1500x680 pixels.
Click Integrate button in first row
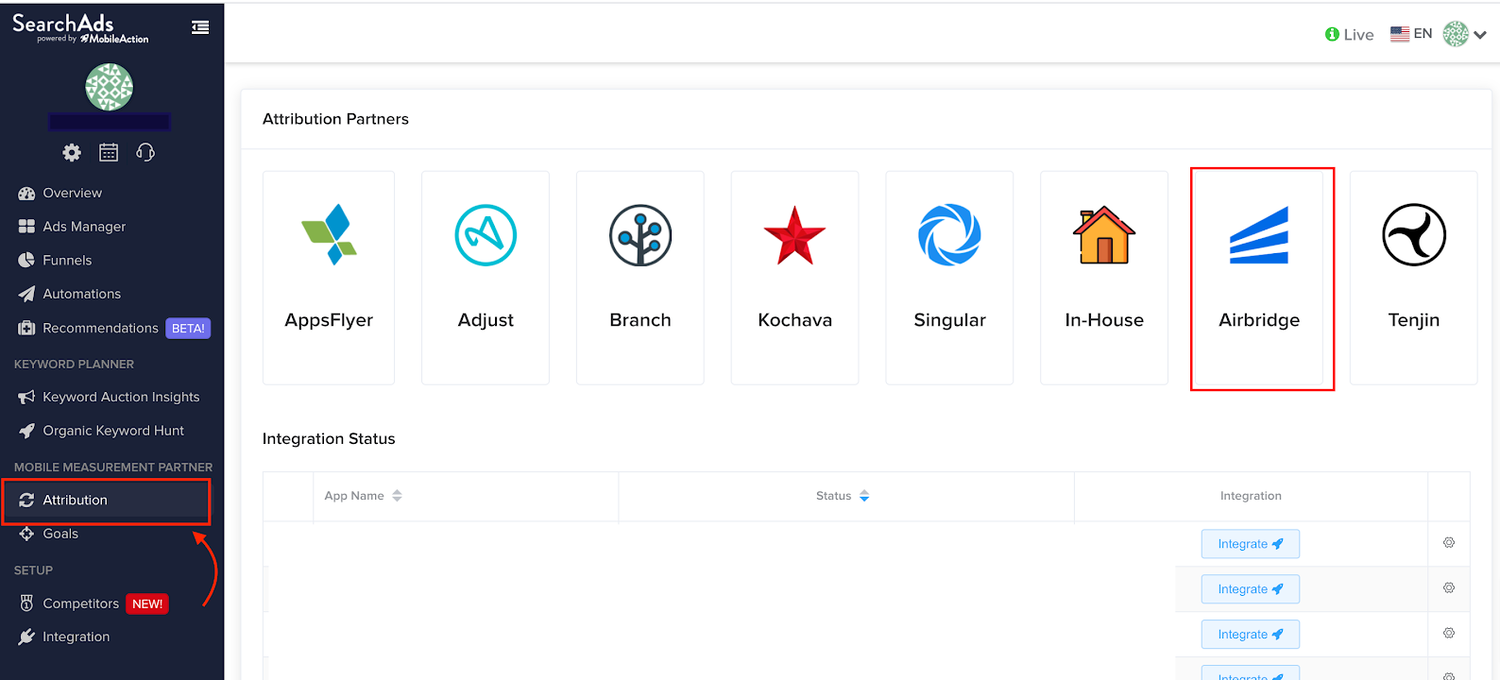tap(1250, 544)
